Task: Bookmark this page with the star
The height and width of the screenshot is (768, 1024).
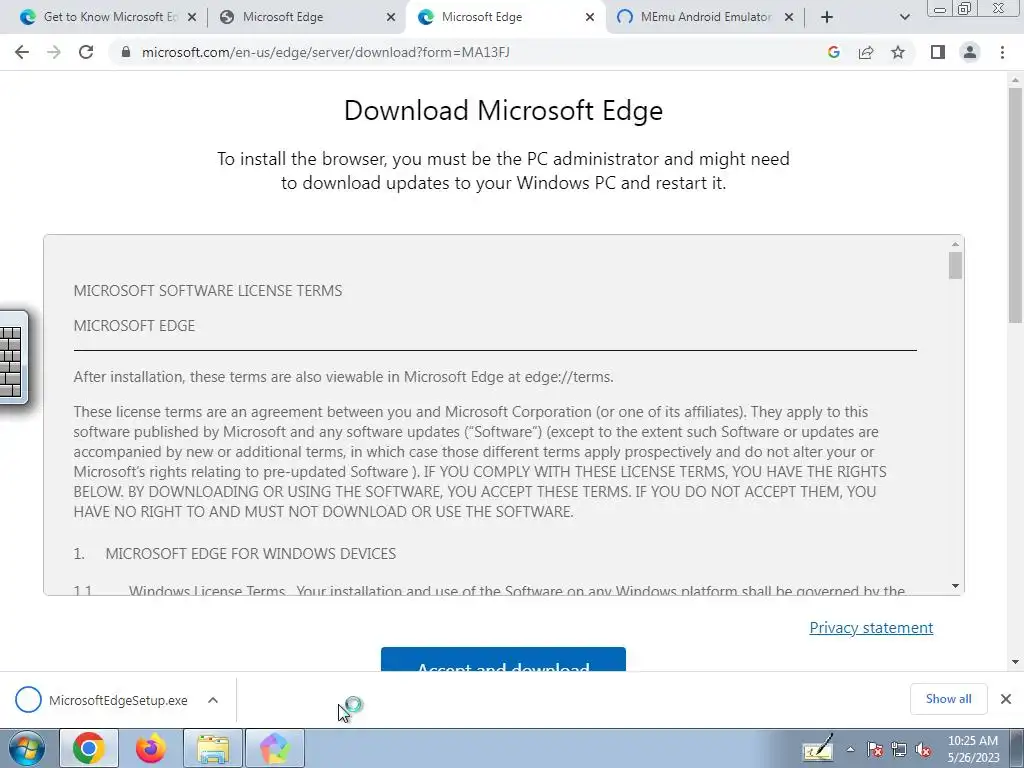Action: [898, 52]
